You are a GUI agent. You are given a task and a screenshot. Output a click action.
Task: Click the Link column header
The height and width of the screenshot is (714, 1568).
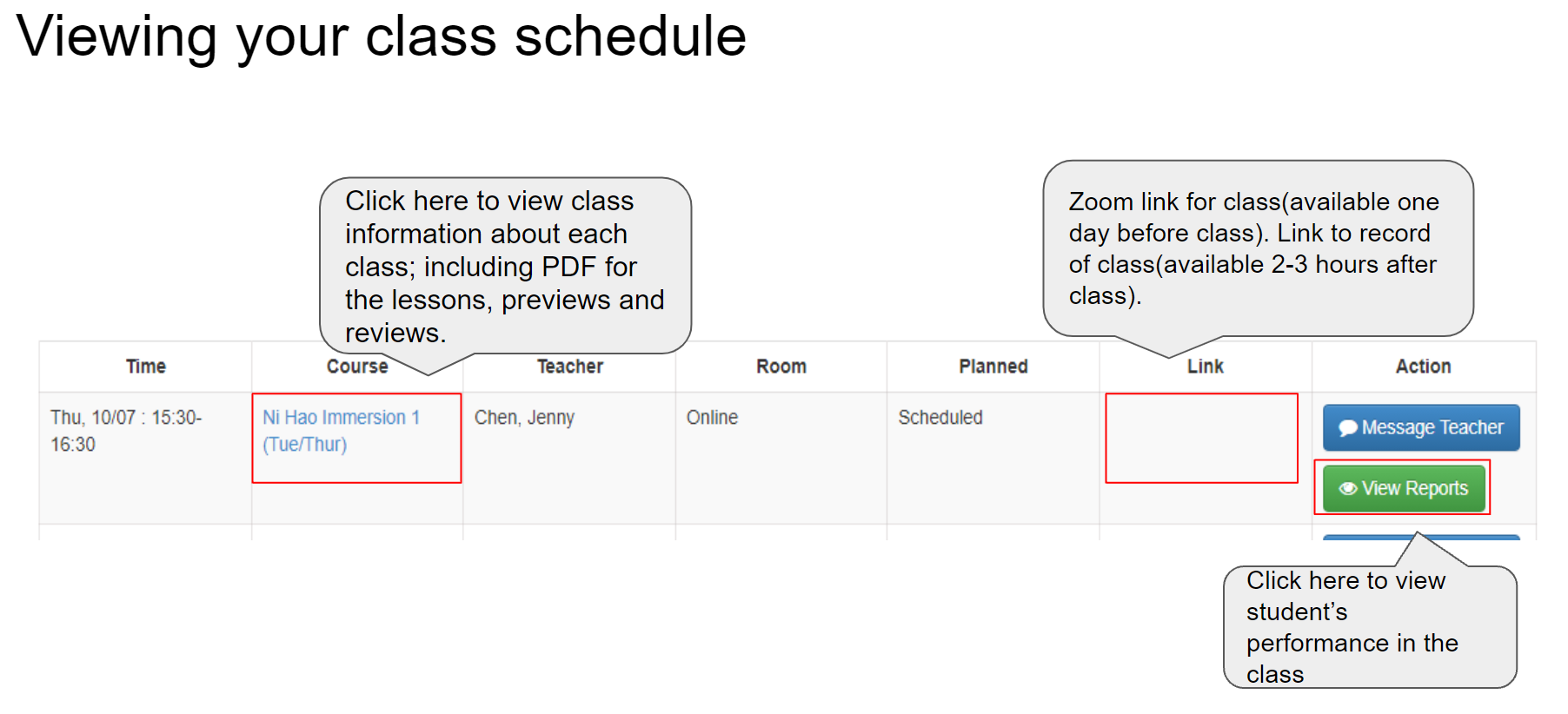pos(1204,366)
